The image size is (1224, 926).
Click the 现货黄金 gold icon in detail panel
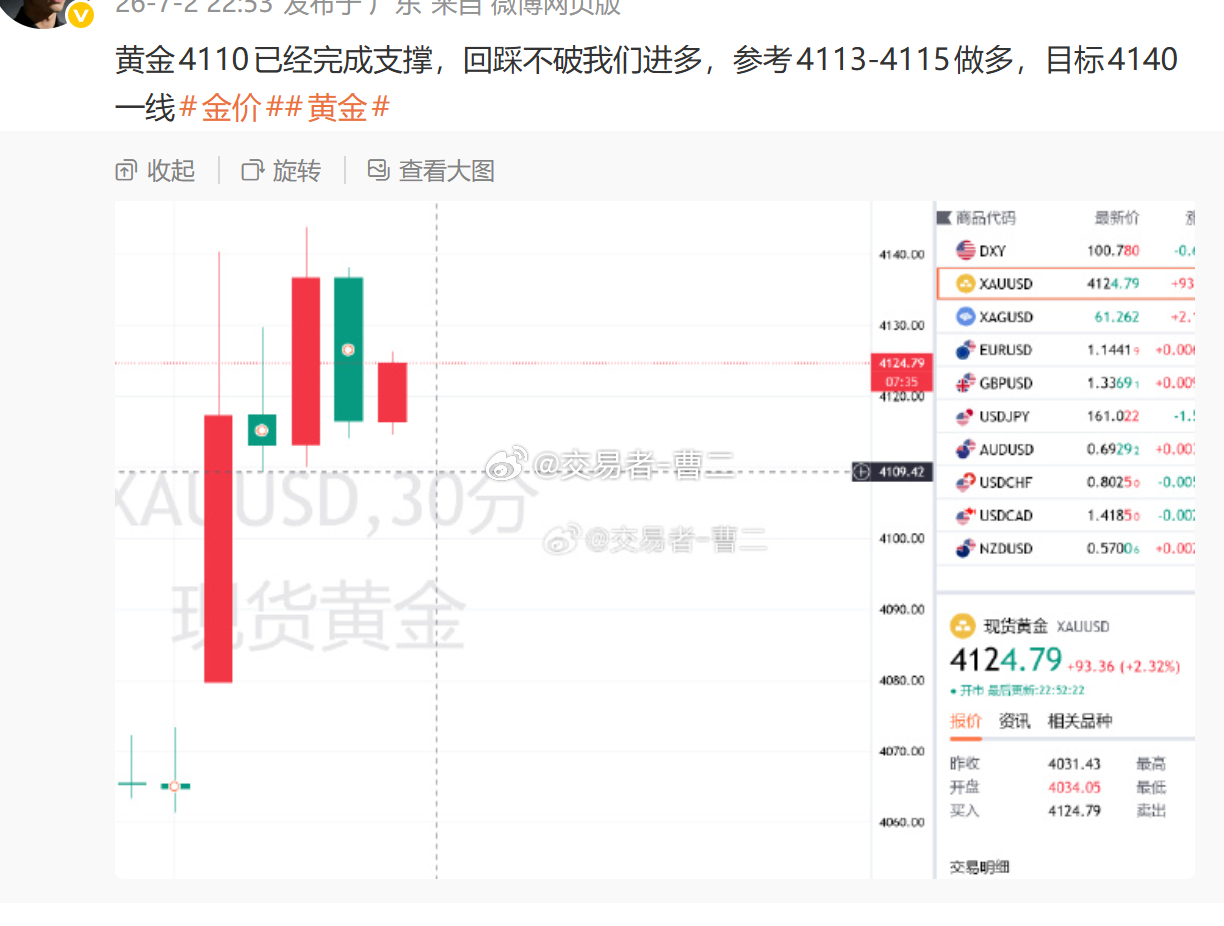962,626
